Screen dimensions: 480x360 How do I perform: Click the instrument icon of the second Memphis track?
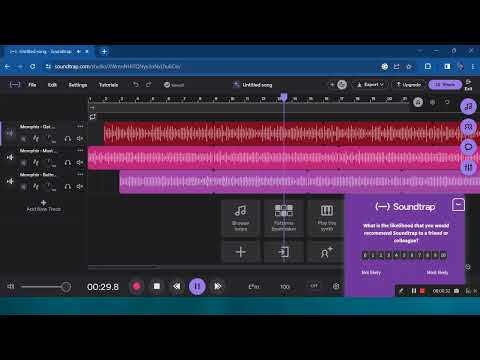[10, 157]
